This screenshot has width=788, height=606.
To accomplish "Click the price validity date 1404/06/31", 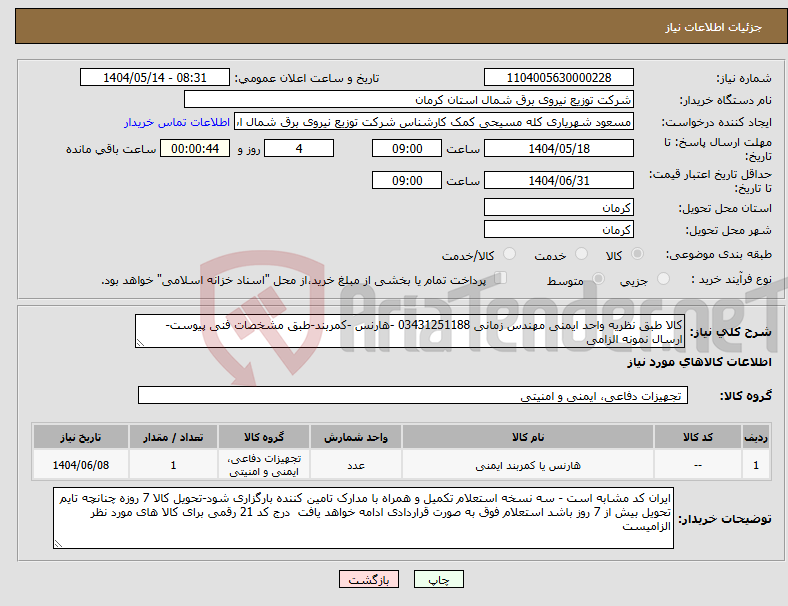I will click(x=558, y=180).
